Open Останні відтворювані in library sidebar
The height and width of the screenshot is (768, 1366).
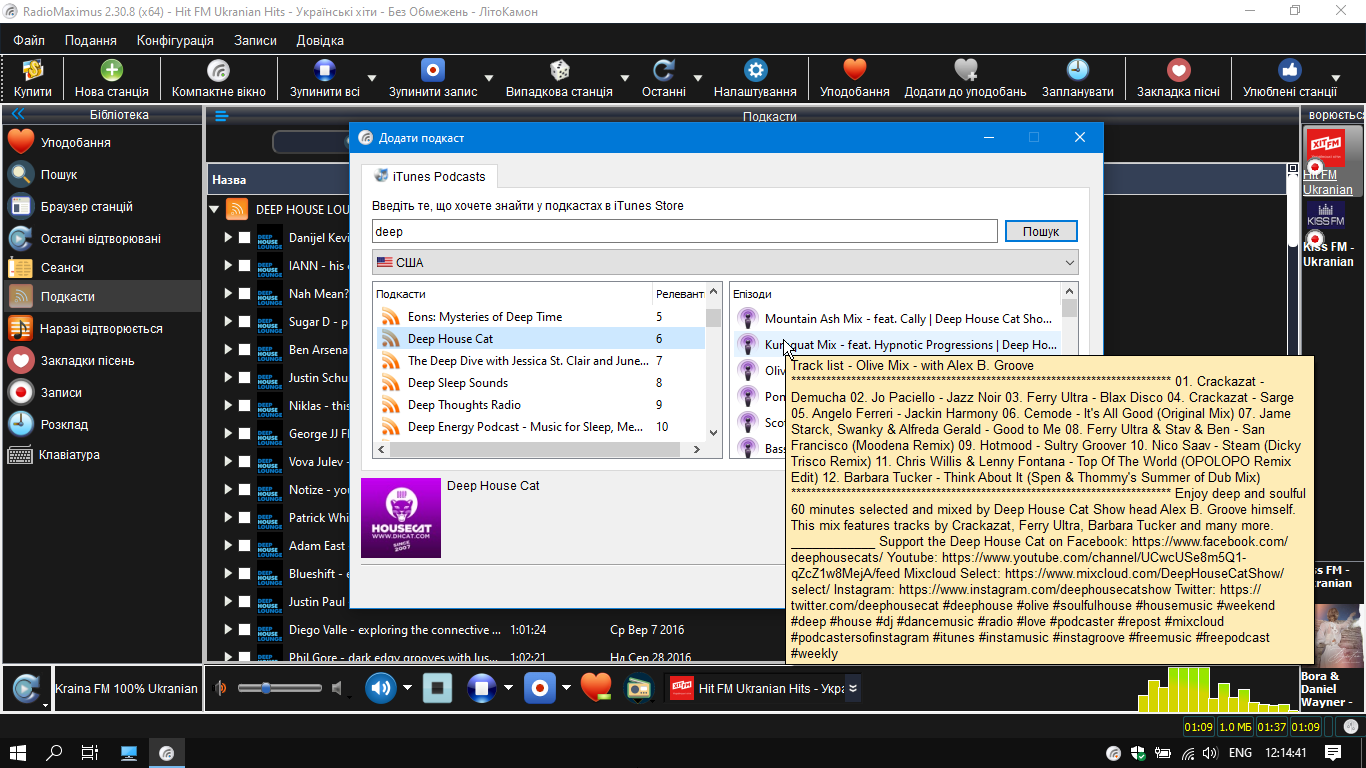(x=100, y=239)
